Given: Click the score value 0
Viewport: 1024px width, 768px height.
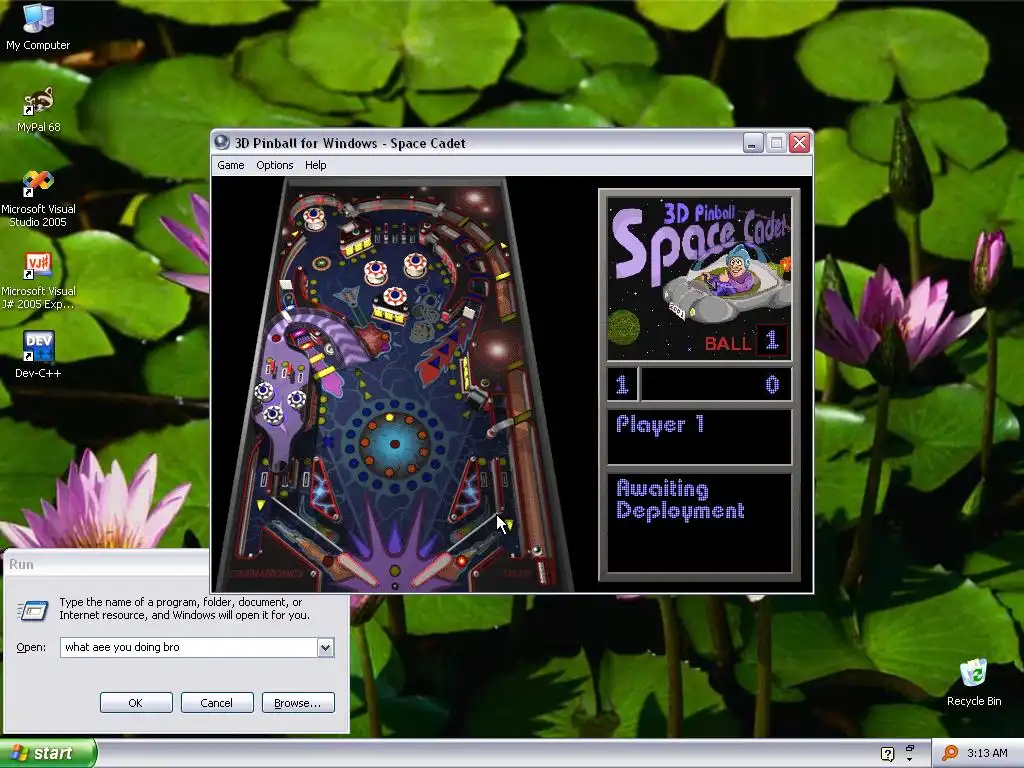Looking at the screenshot, I should pyautogui.click(x=772, y=385).
